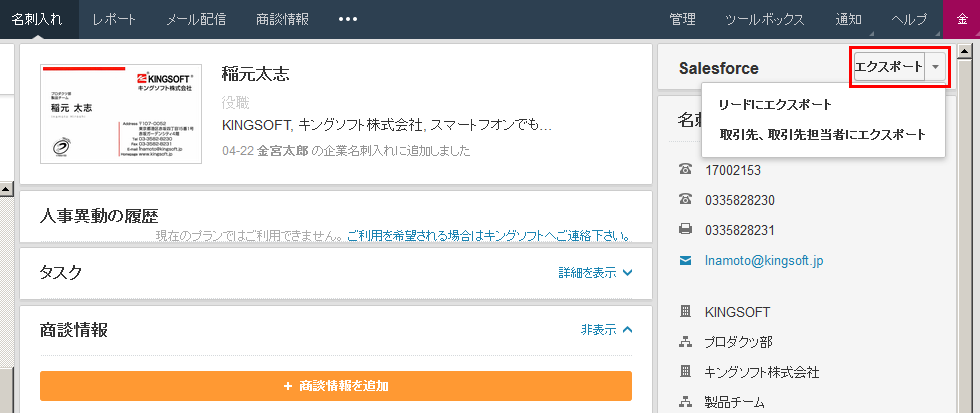The width and height of the screenshot is (980, 413).
Task: Click phone number 17002153
Action: click(x=733, y=170)
